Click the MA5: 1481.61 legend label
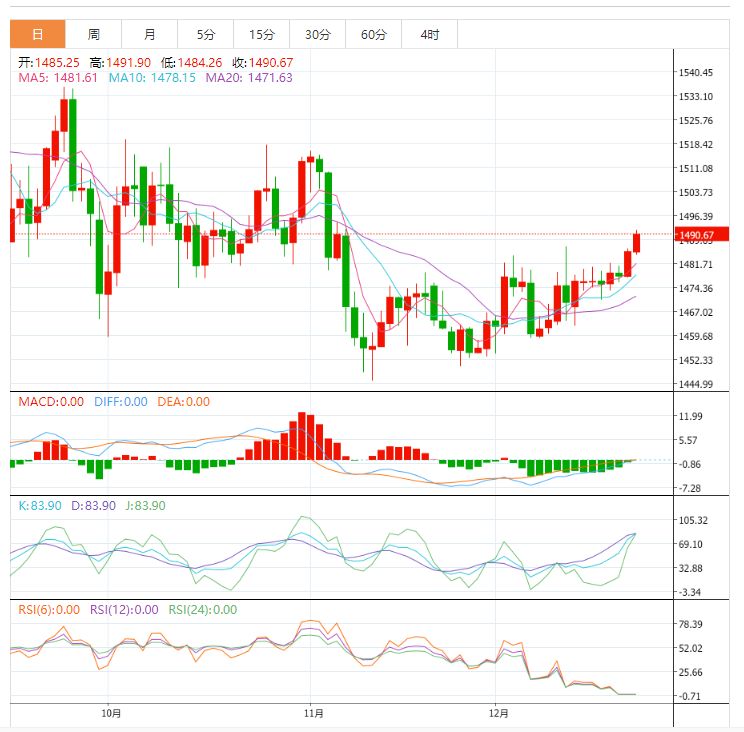The width and height of the screenshot is (744, 732). [58, 77]
